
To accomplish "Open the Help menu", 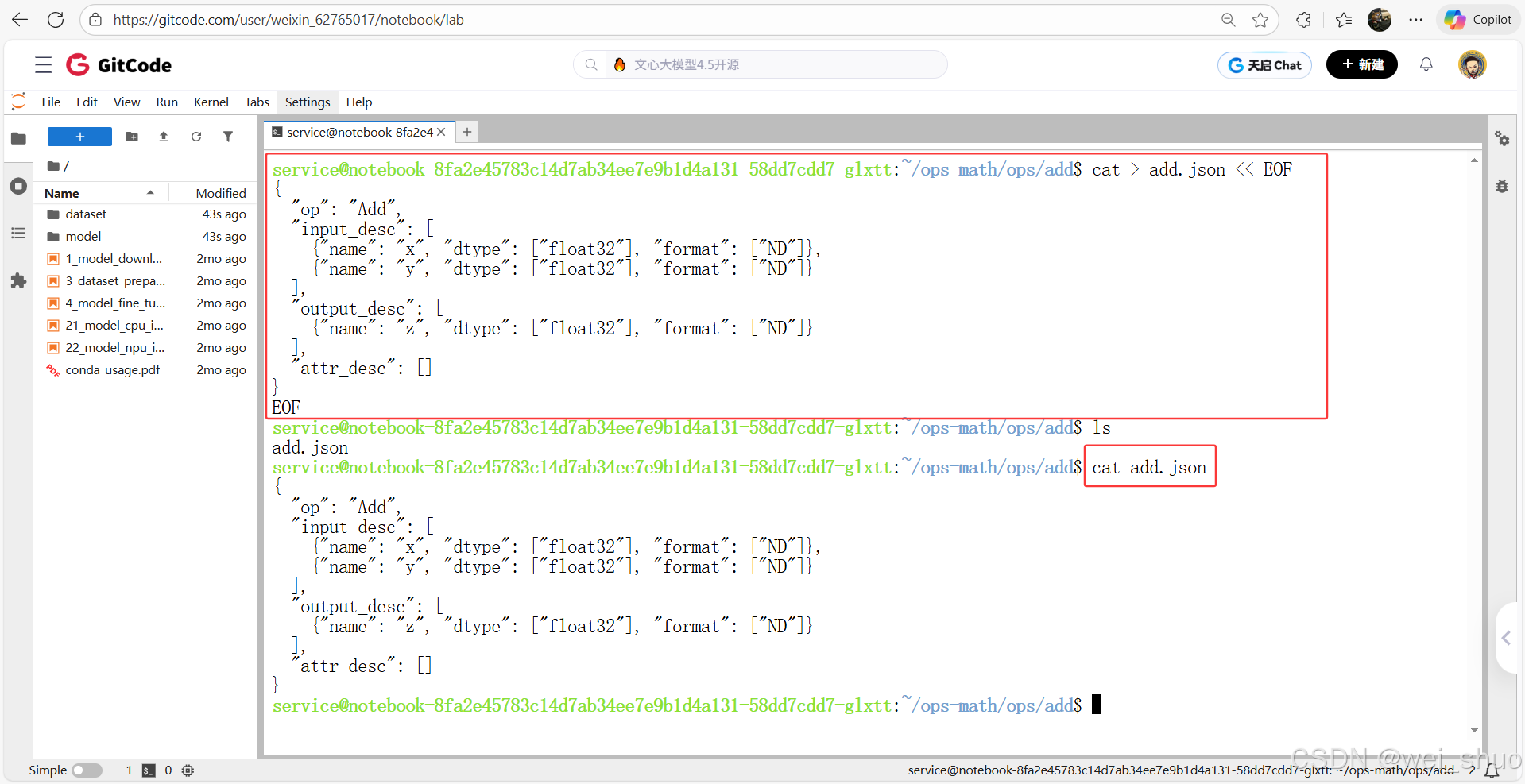I will [x=359, y=102].
